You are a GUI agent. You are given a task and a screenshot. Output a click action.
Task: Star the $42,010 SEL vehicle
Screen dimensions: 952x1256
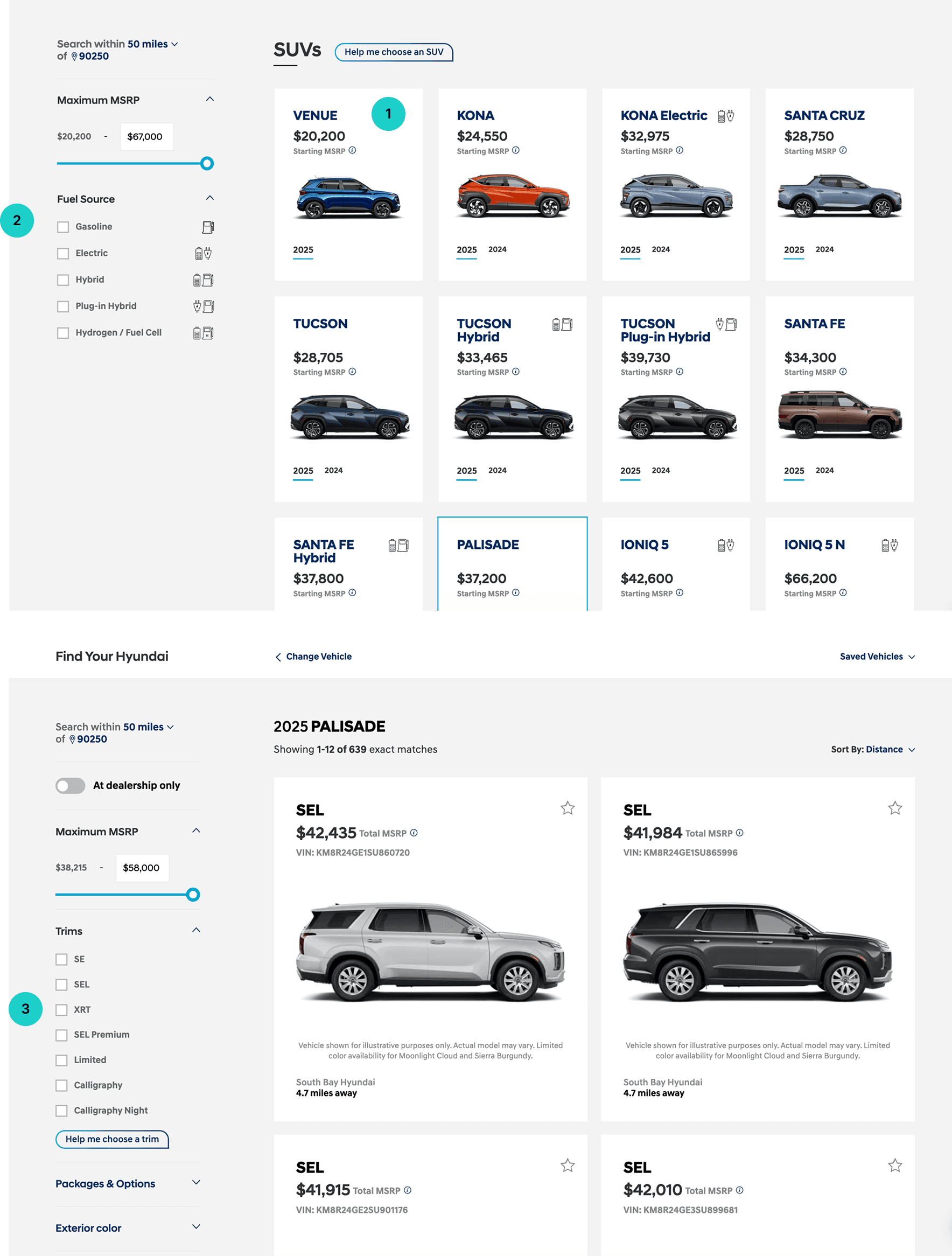895,1166
